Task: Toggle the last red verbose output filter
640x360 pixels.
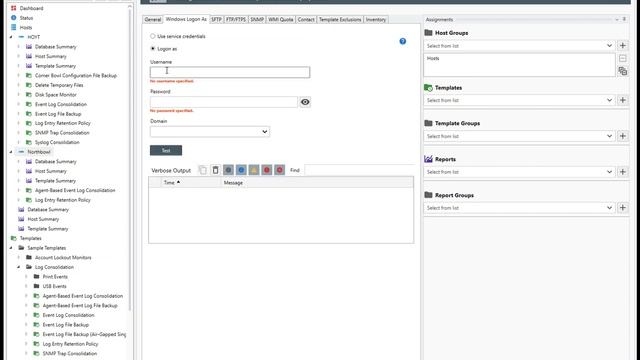Action: (x=280, y=170)
